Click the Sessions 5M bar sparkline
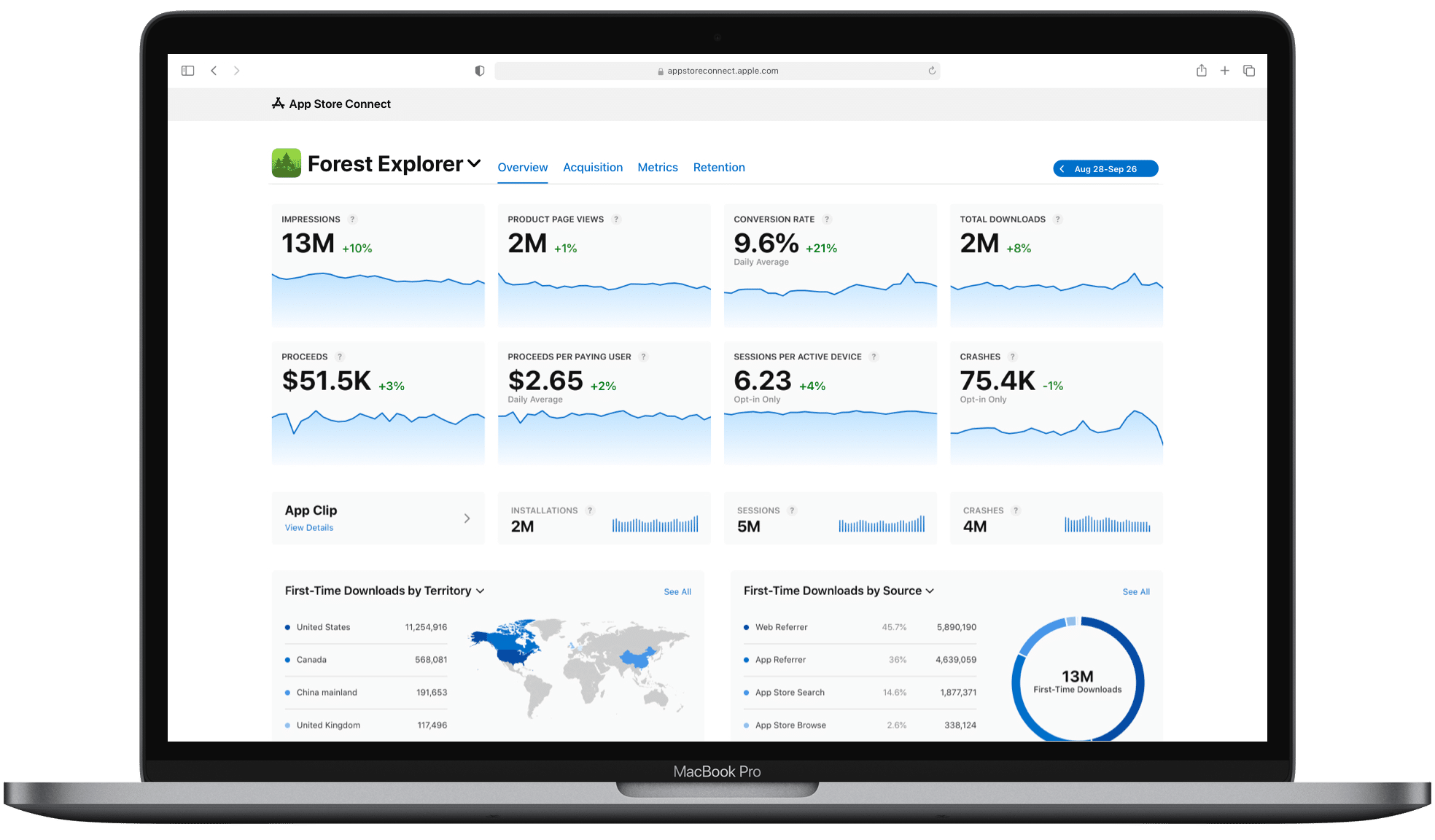1435x840 pixels. coord(882,524)
